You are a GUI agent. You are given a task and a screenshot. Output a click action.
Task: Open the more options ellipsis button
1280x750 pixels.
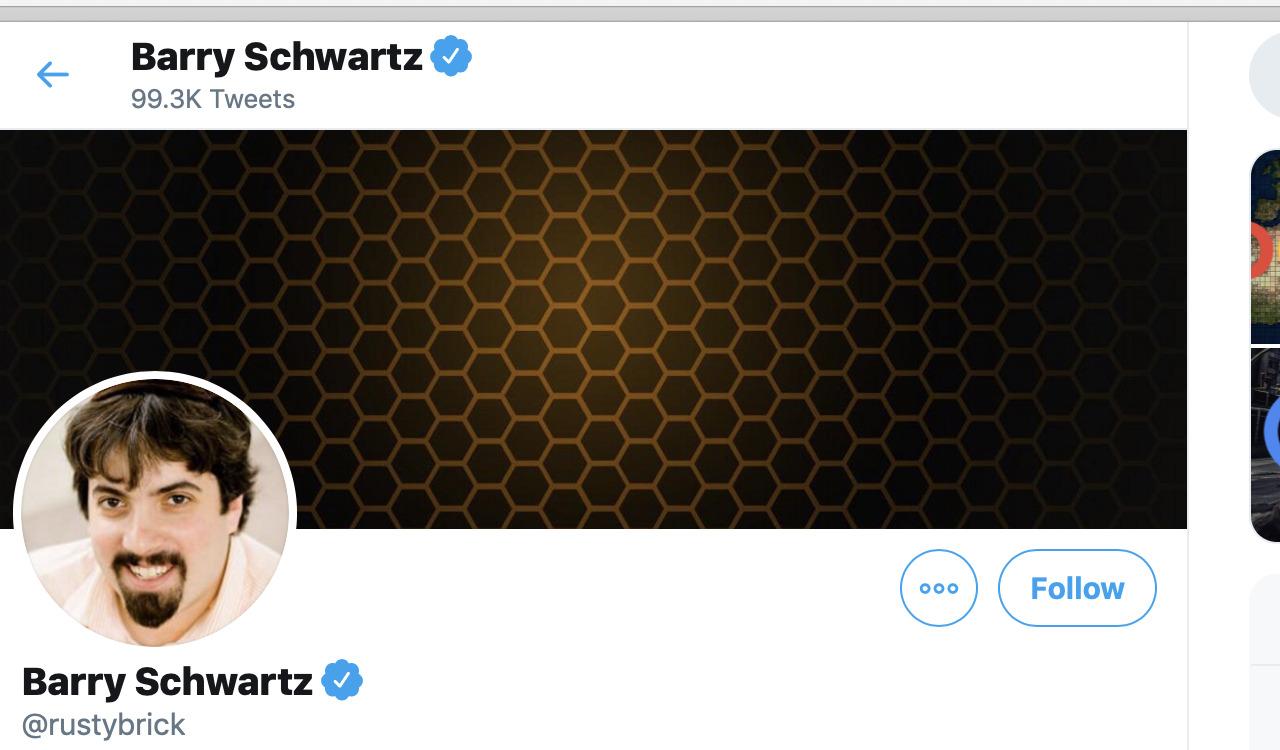[938, 588]
